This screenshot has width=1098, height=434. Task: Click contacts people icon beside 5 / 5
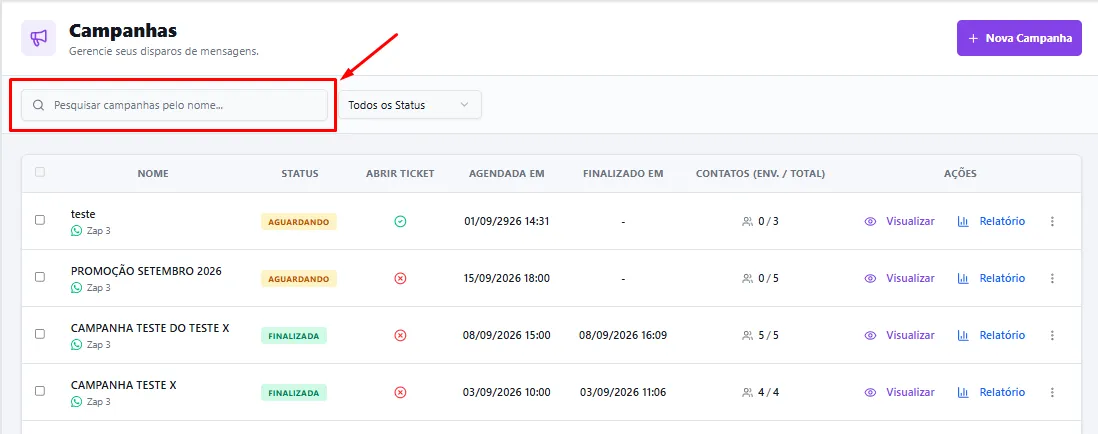(x=747, y=335)
